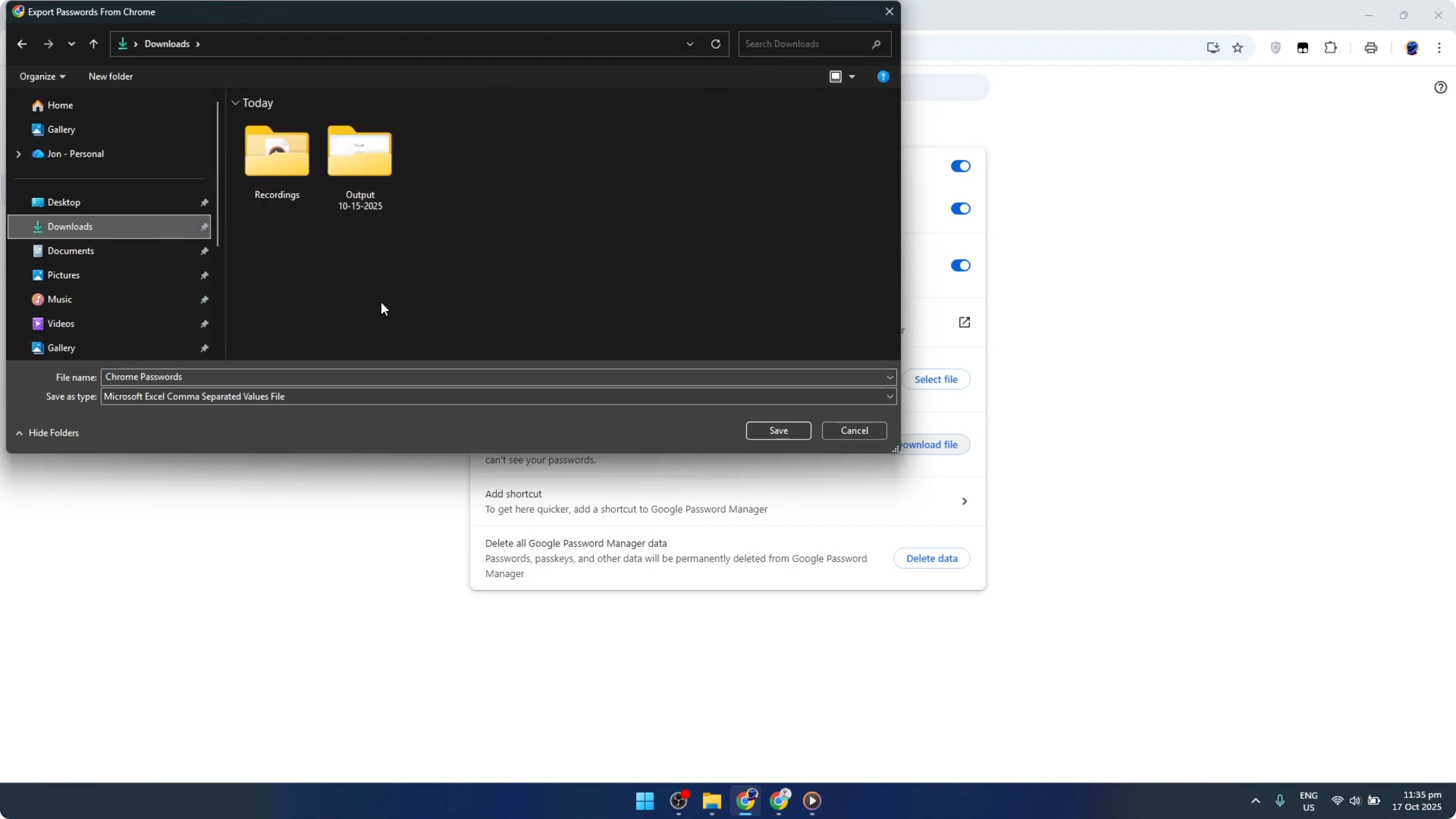The image size is (1456, 819).
Task: Bookmark this page with the star
Action: point(1238,48)
